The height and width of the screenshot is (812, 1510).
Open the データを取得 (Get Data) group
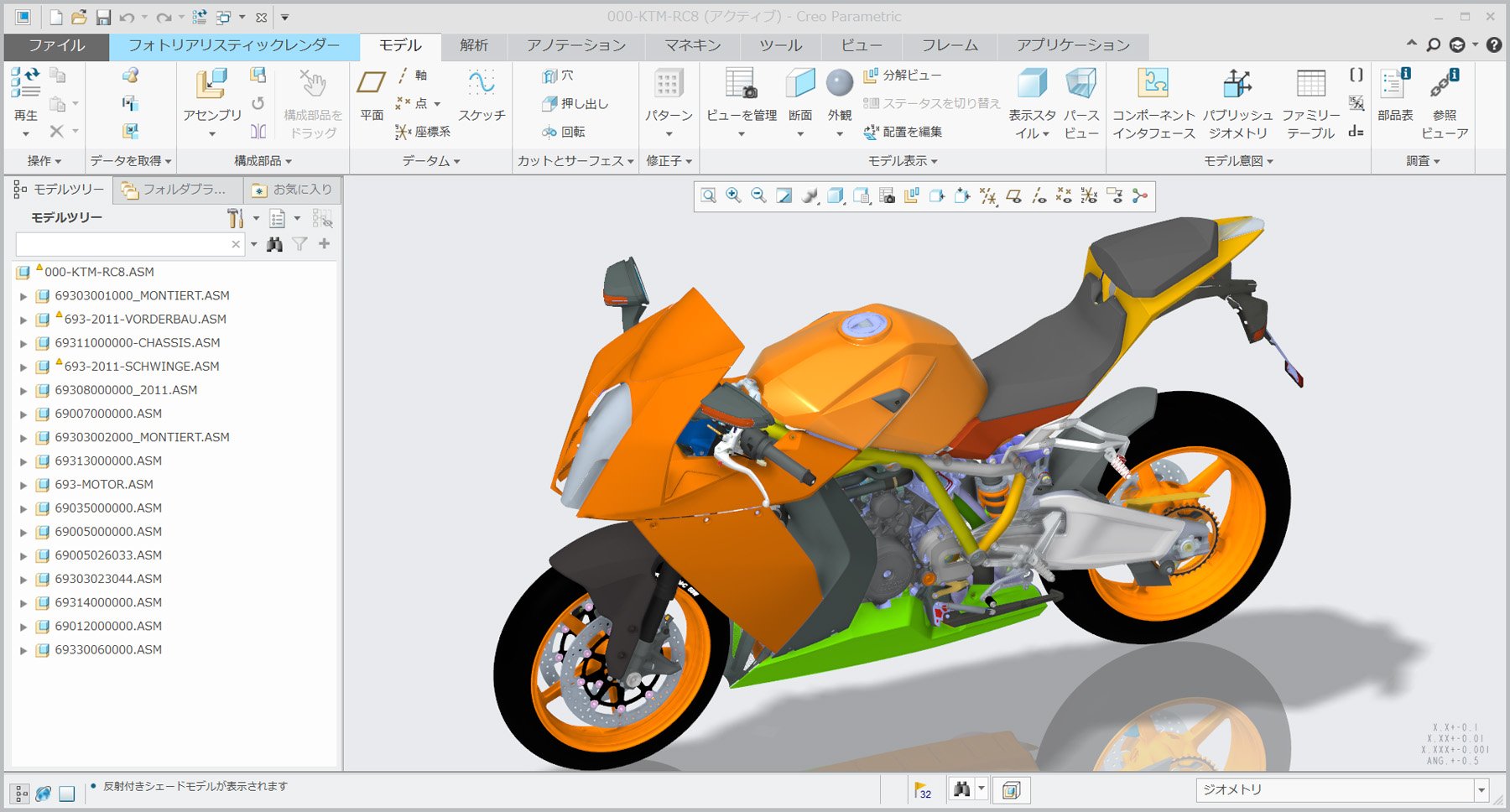[131, 161]
